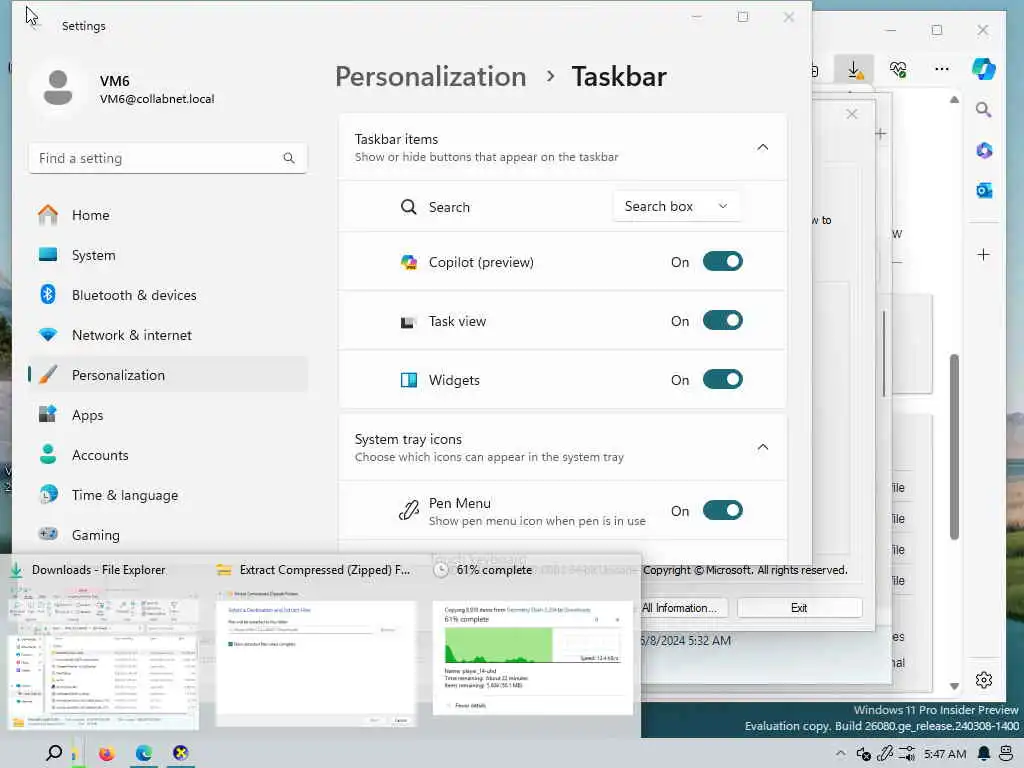
Task: Switch off the Pen Menu toggle
Action: (x=722, y=510)
